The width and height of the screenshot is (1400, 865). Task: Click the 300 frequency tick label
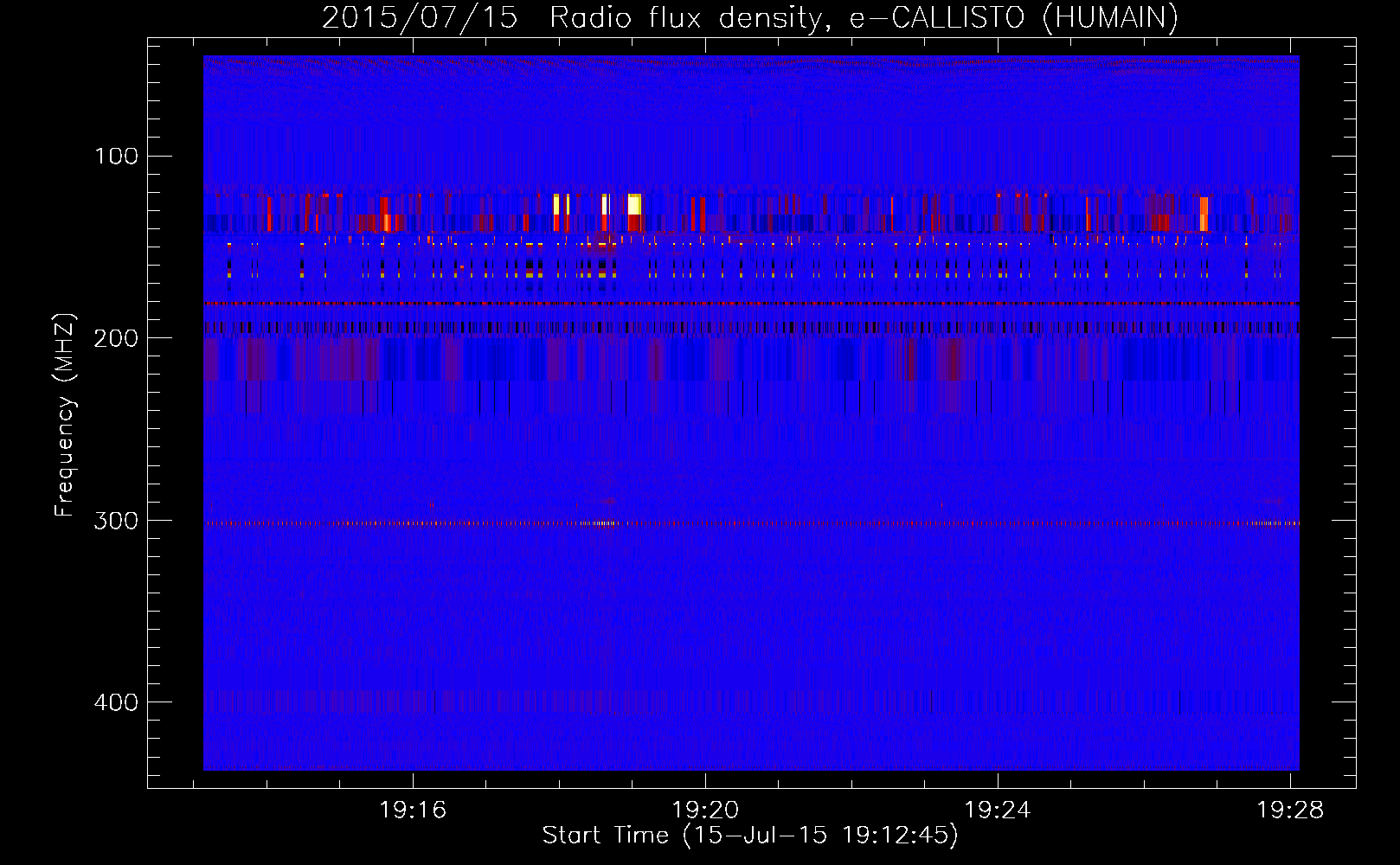pyautogui.click(x=116, y=520)
